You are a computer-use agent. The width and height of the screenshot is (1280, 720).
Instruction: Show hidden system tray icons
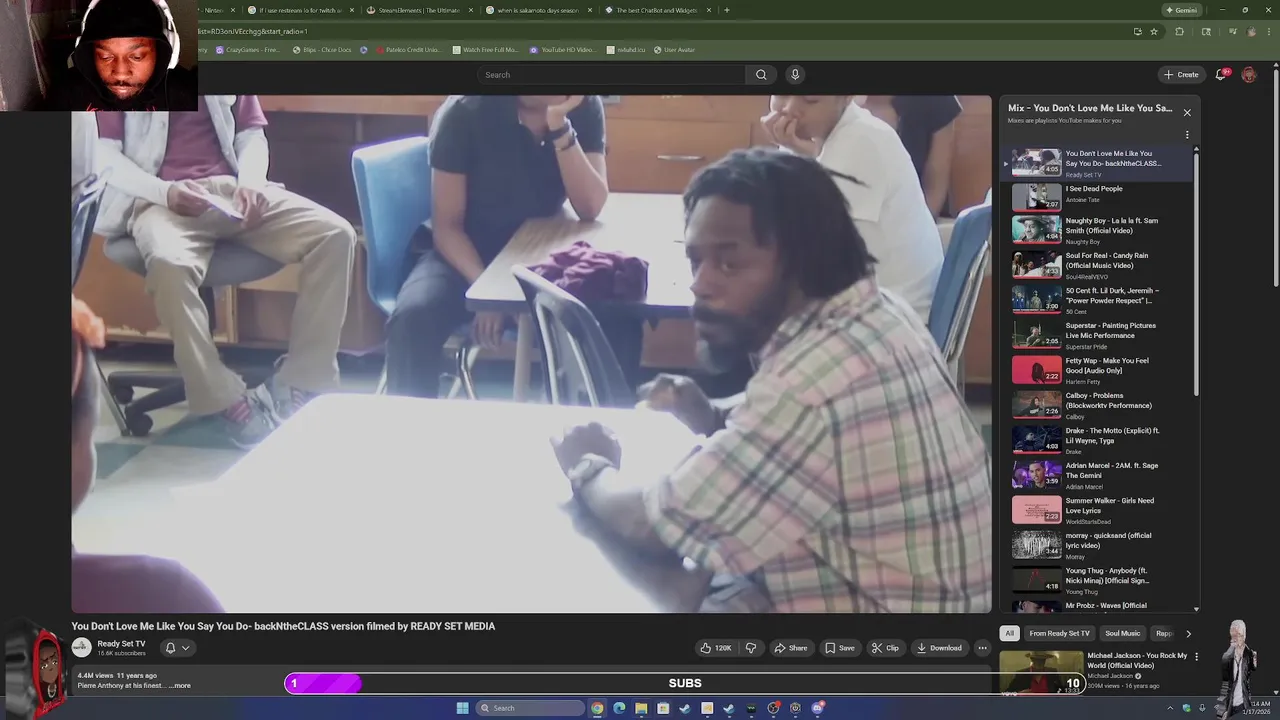pyautogui.click(x=1170, y=708)
